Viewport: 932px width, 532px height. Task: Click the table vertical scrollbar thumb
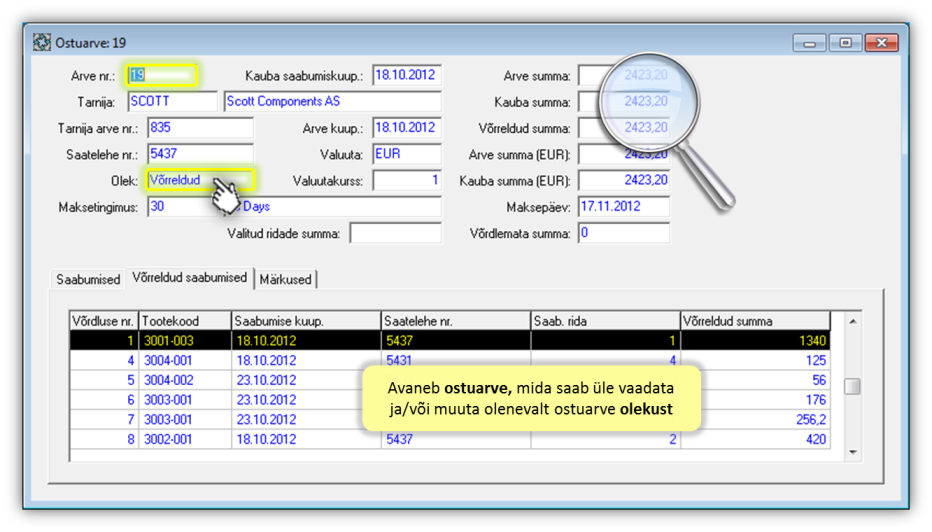852,386
